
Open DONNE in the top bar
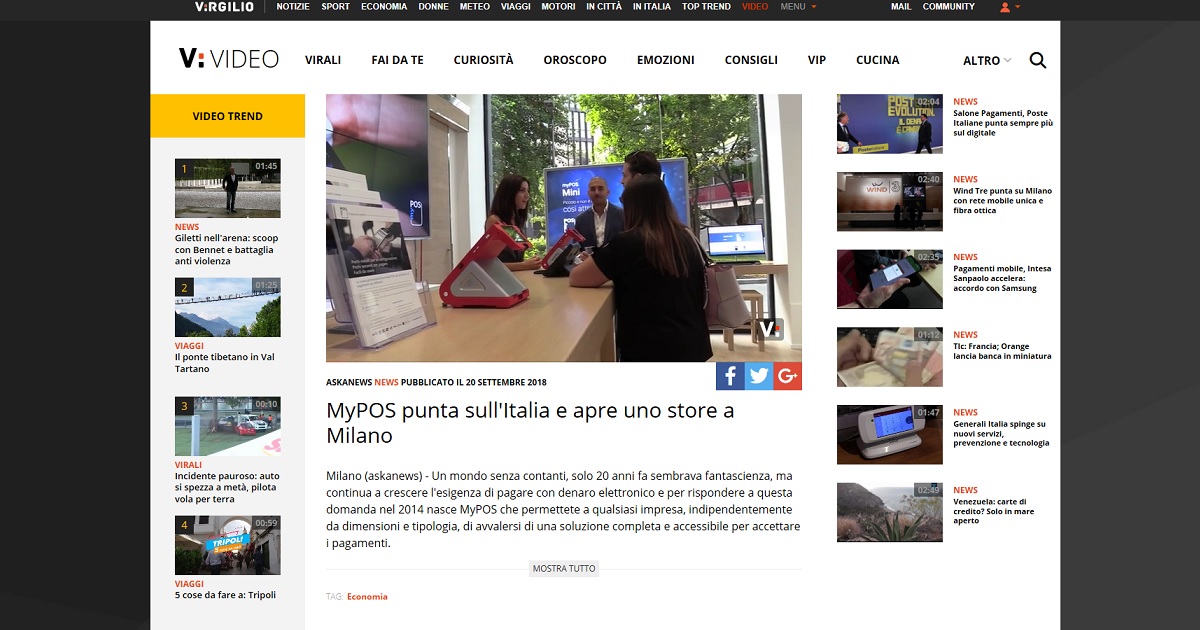[433, 7]
